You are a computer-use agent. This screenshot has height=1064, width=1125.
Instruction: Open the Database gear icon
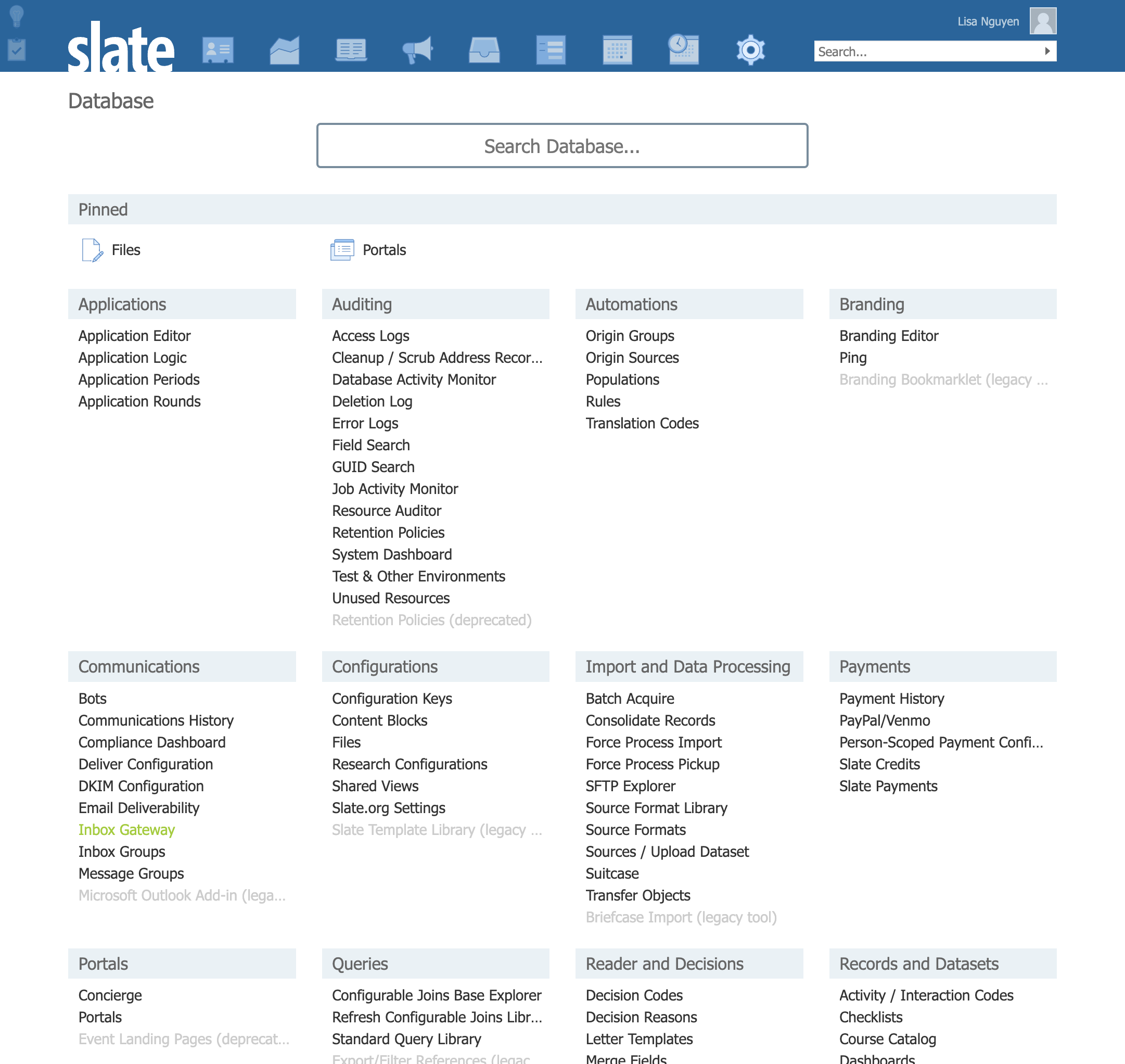[751, 50]
